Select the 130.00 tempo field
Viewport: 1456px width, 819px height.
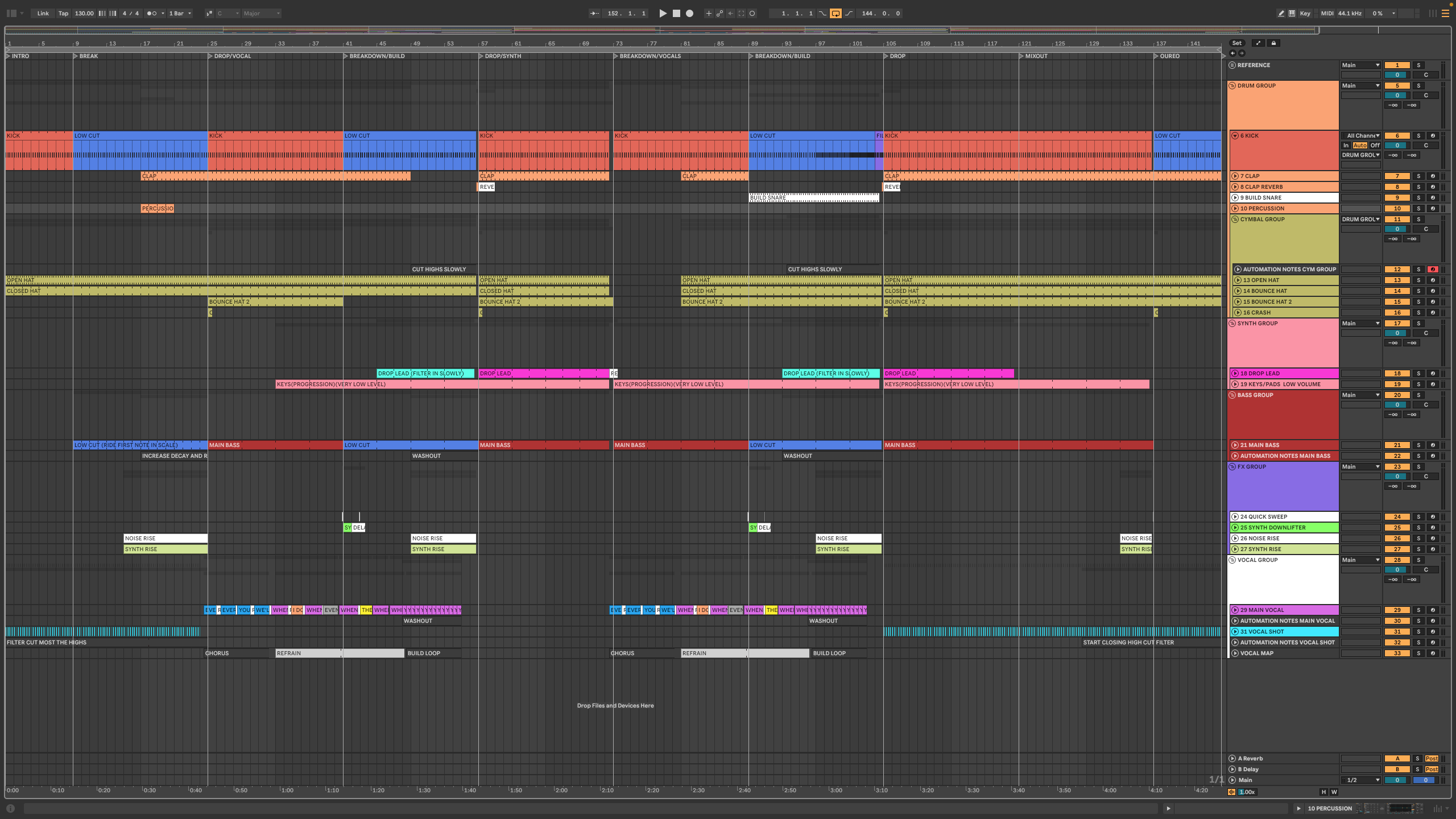click(x=84, y=13)
